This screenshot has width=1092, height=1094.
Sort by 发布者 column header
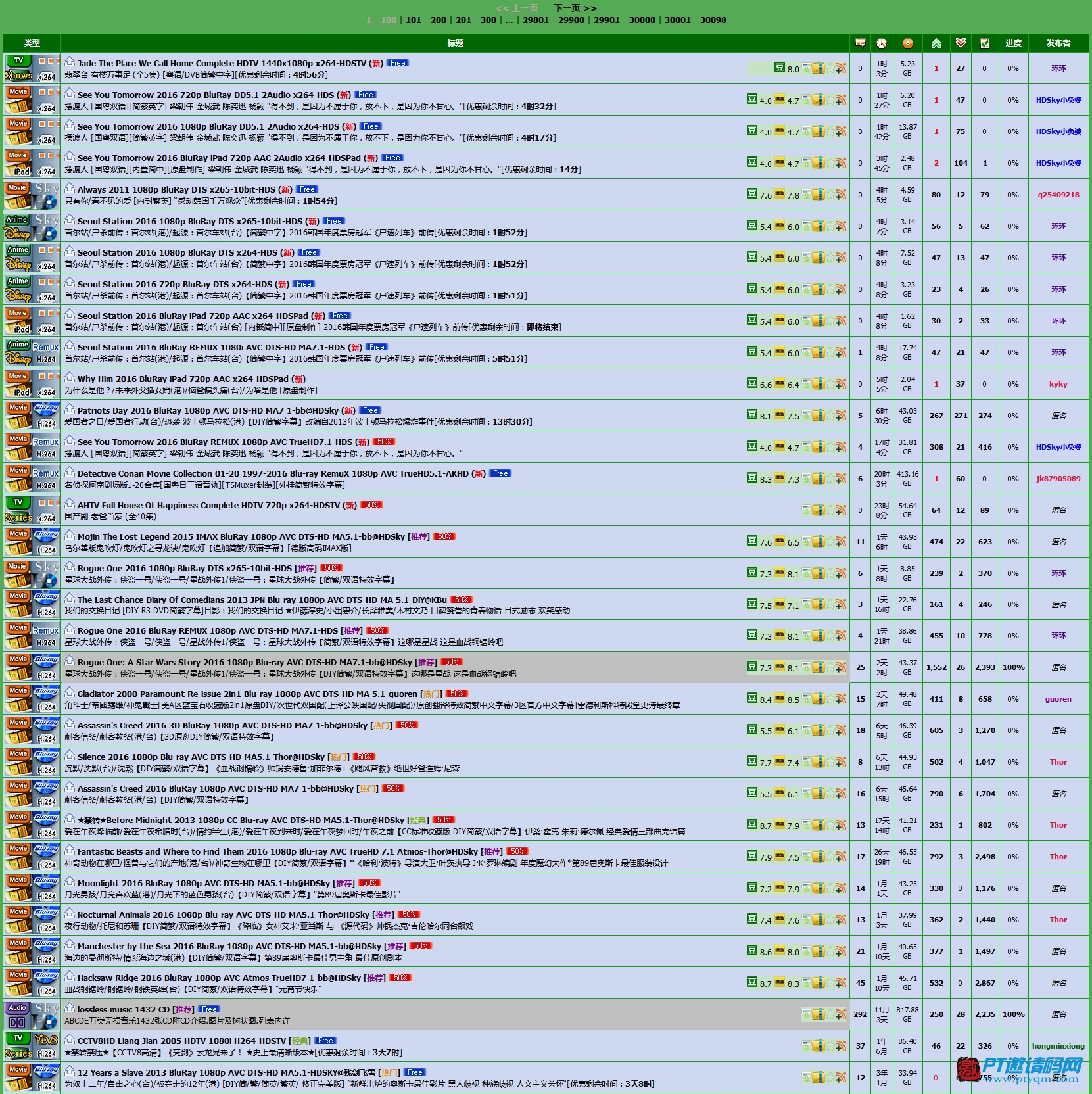tap(1058, 43)
